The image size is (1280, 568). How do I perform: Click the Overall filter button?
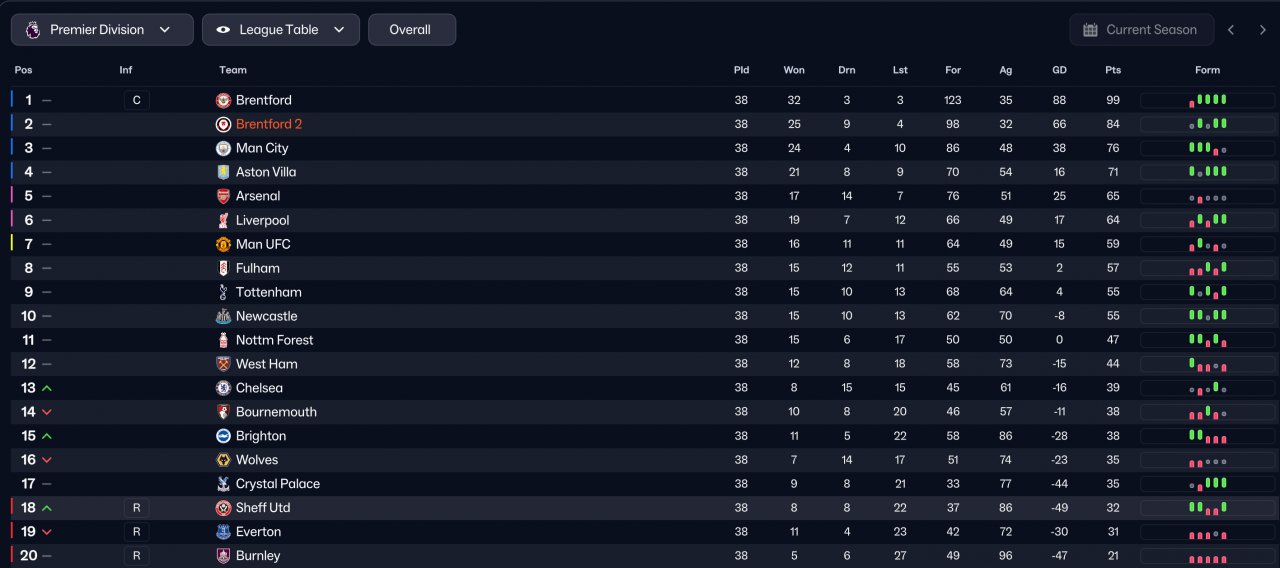[x=411, y=30]
